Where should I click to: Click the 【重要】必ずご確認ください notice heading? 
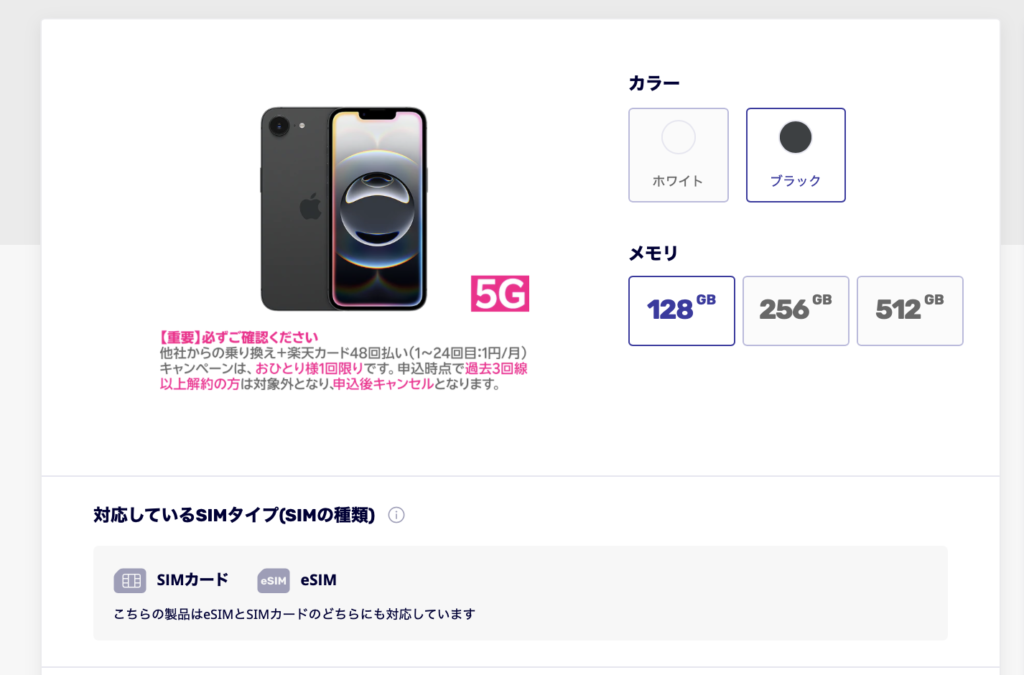(x=239, y=338)
